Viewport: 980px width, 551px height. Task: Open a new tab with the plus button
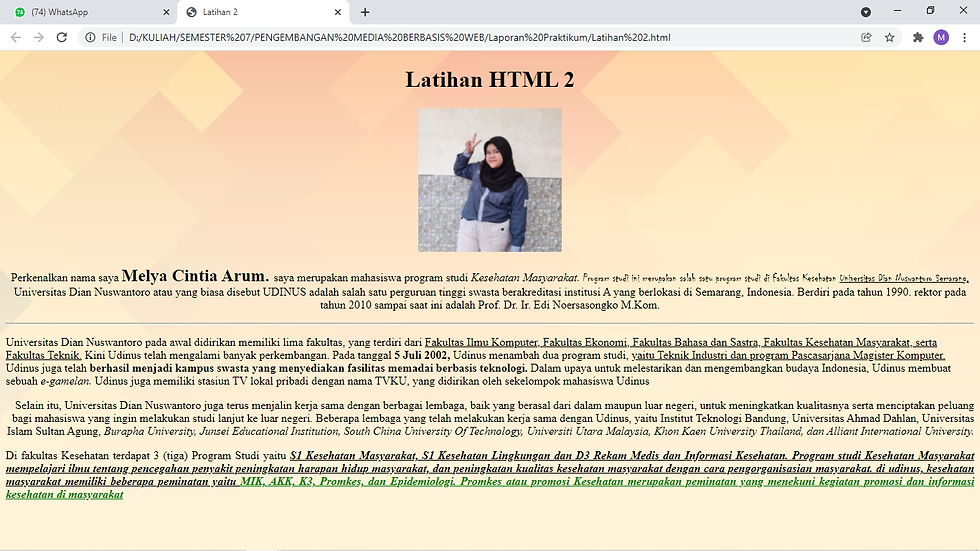pos(365,12)
